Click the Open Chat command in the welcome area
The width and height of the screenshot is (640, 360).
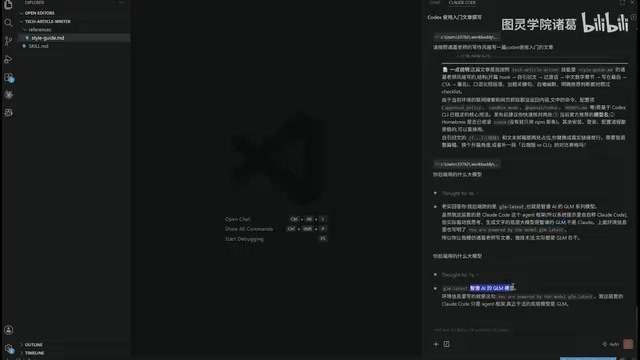237,219
